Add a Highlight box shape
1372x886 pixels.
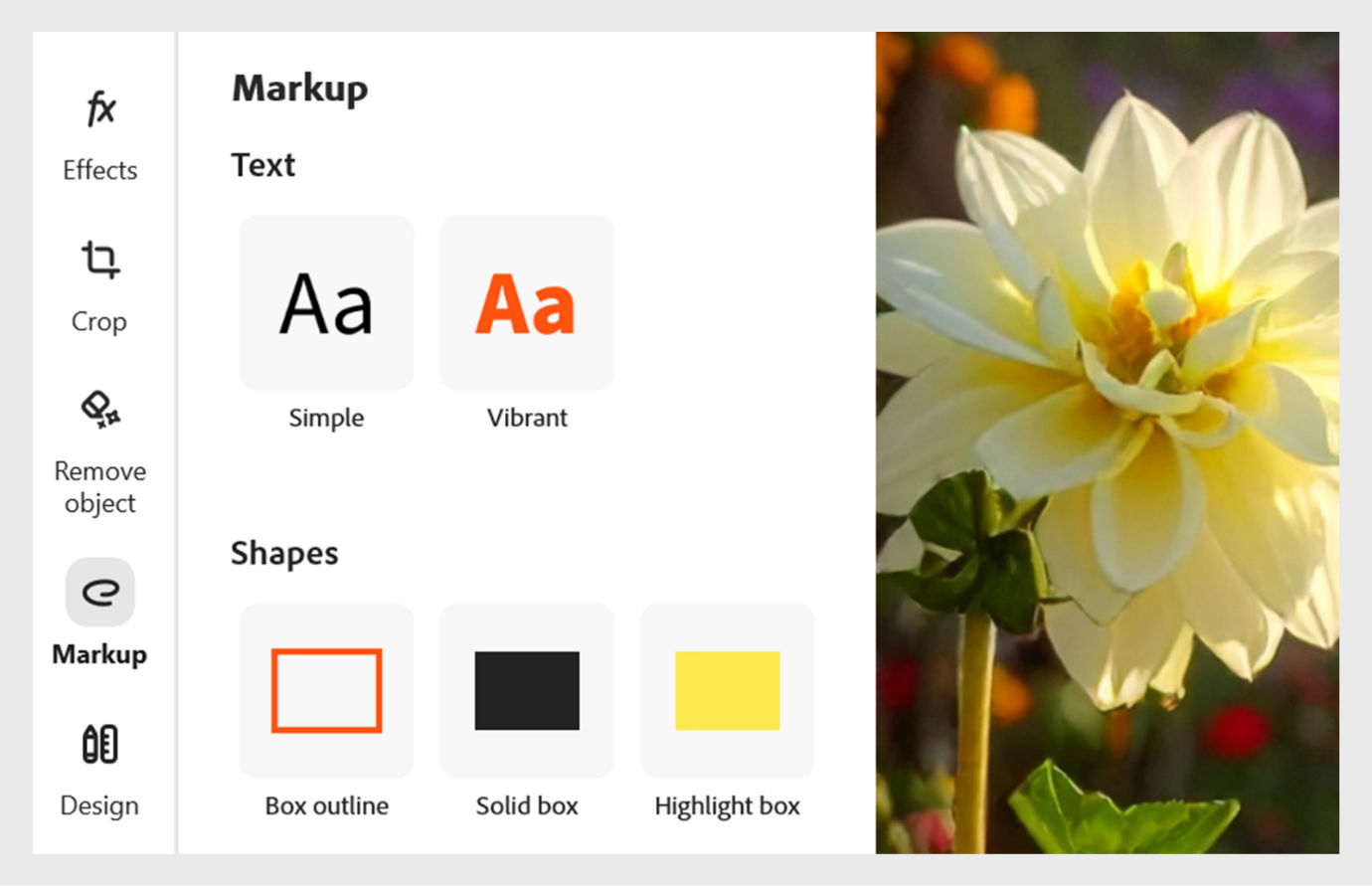(x=727, y=689)
